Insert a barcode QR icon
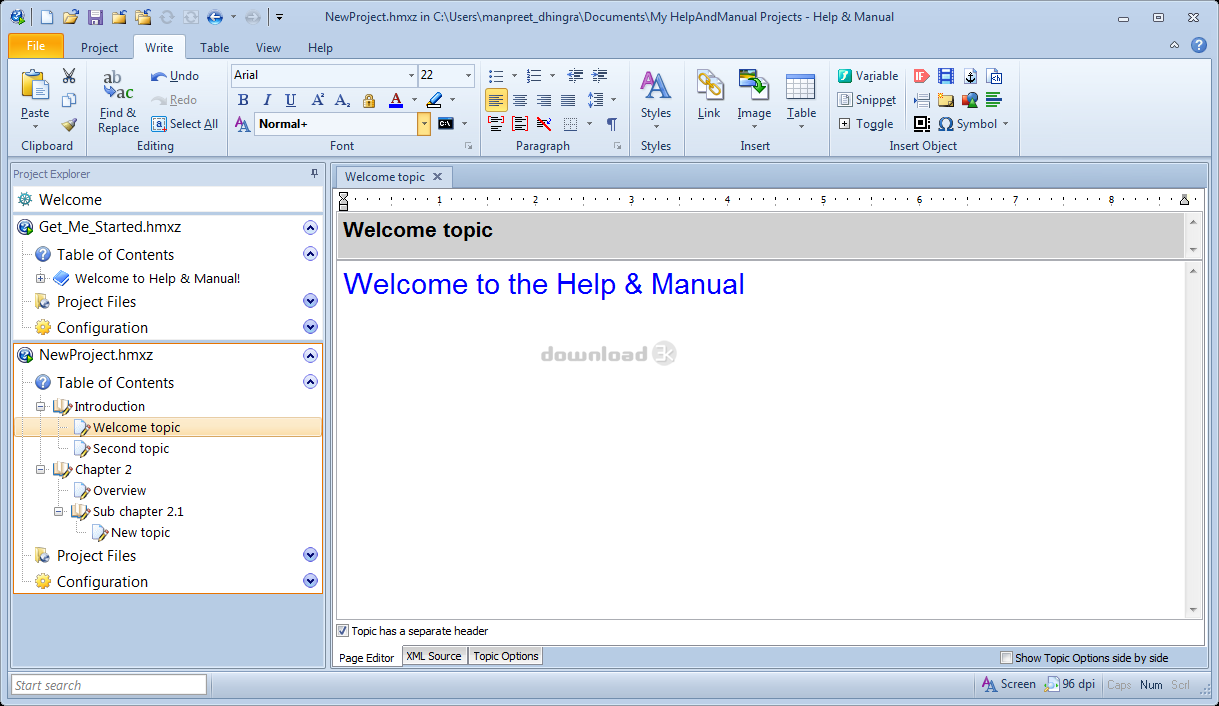The height and width of the screenshot is (706, 1219). pyautogui.click(x=922, y=124)
